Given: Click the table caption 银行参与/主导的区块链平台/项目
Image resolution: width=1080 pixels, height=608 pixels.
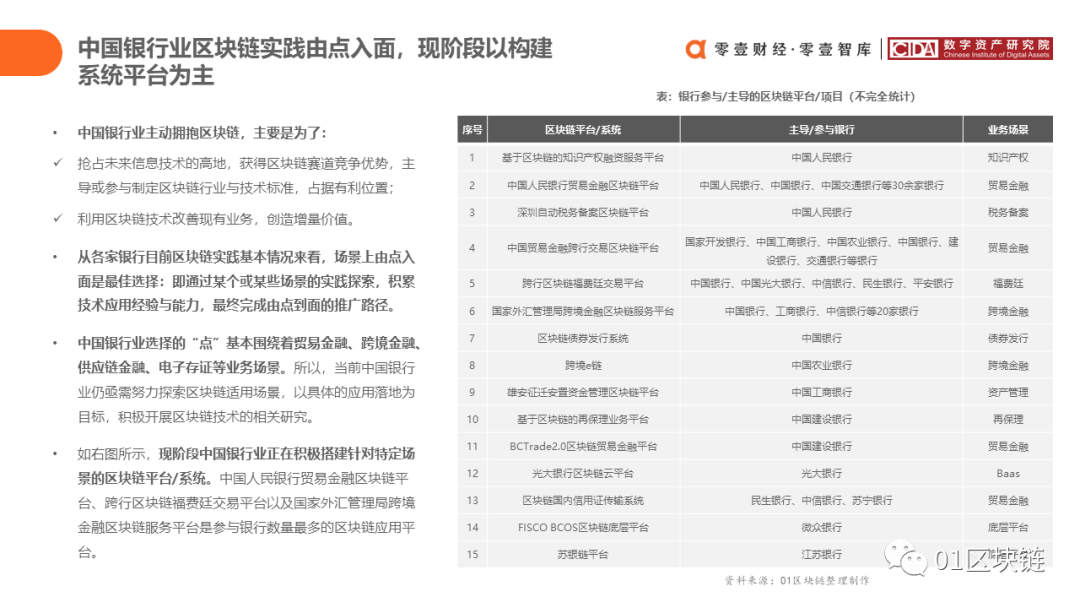Looking at the screenshot, I should coord(785,97).
